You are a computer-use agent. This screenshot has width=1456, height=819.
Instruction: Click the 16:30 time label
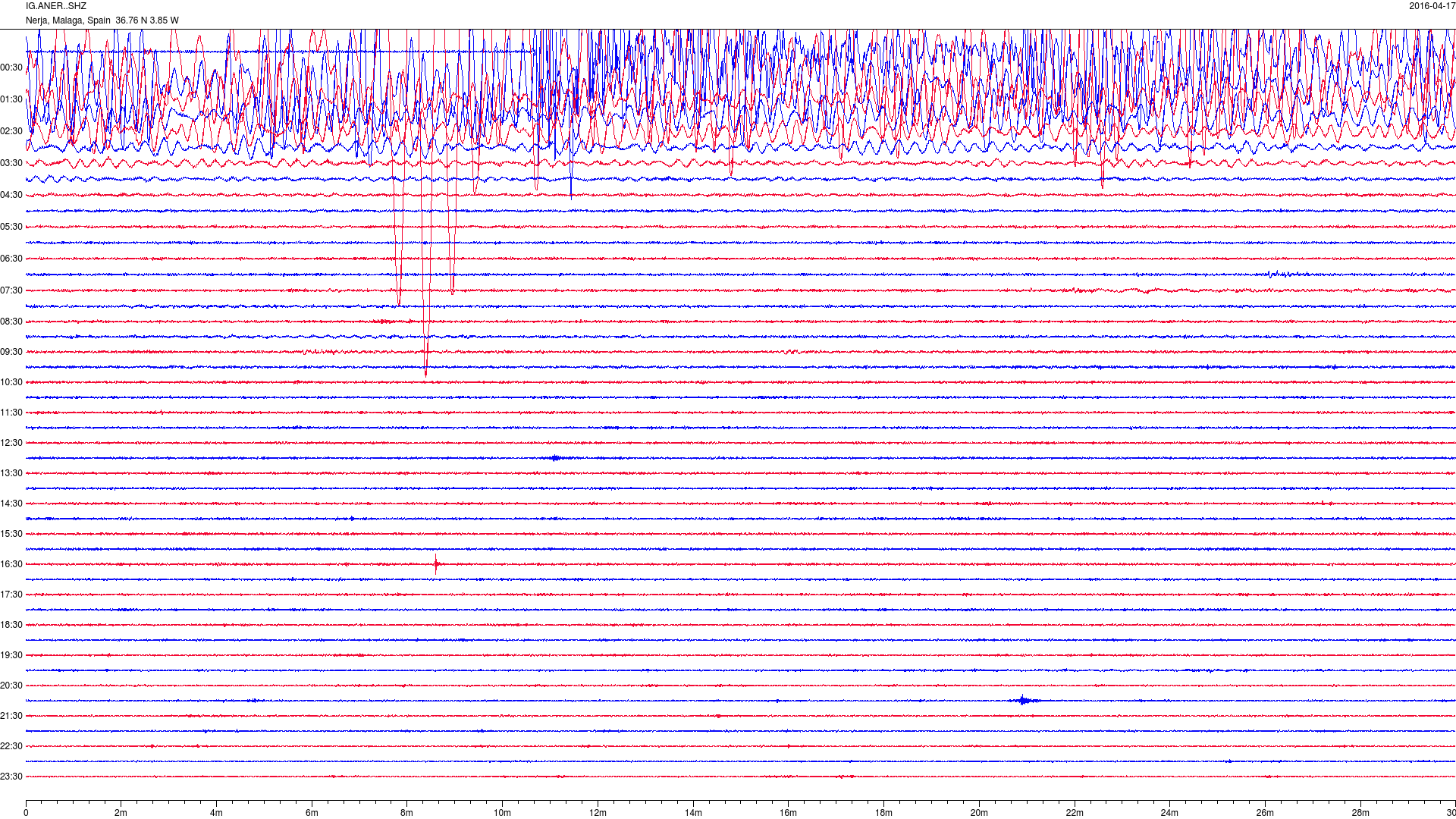[11, 564]
